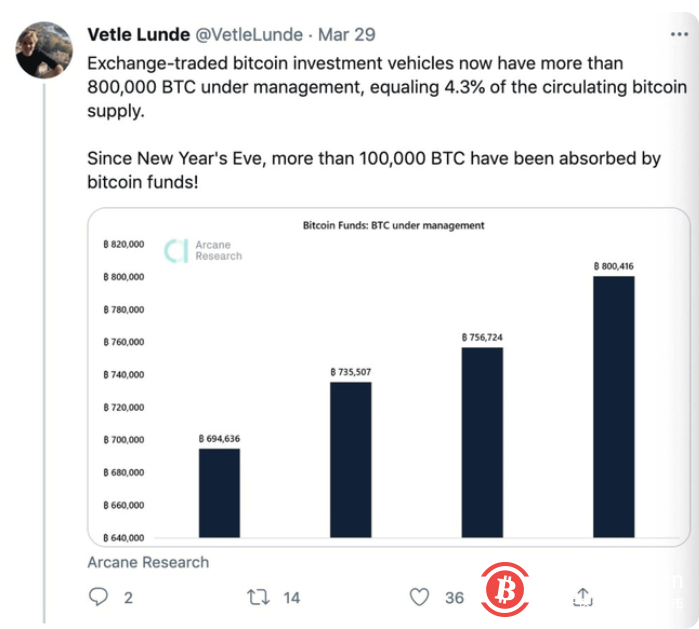Click the bar labeled 756,724
Viewport: 699px width, 629px height.
482,441
